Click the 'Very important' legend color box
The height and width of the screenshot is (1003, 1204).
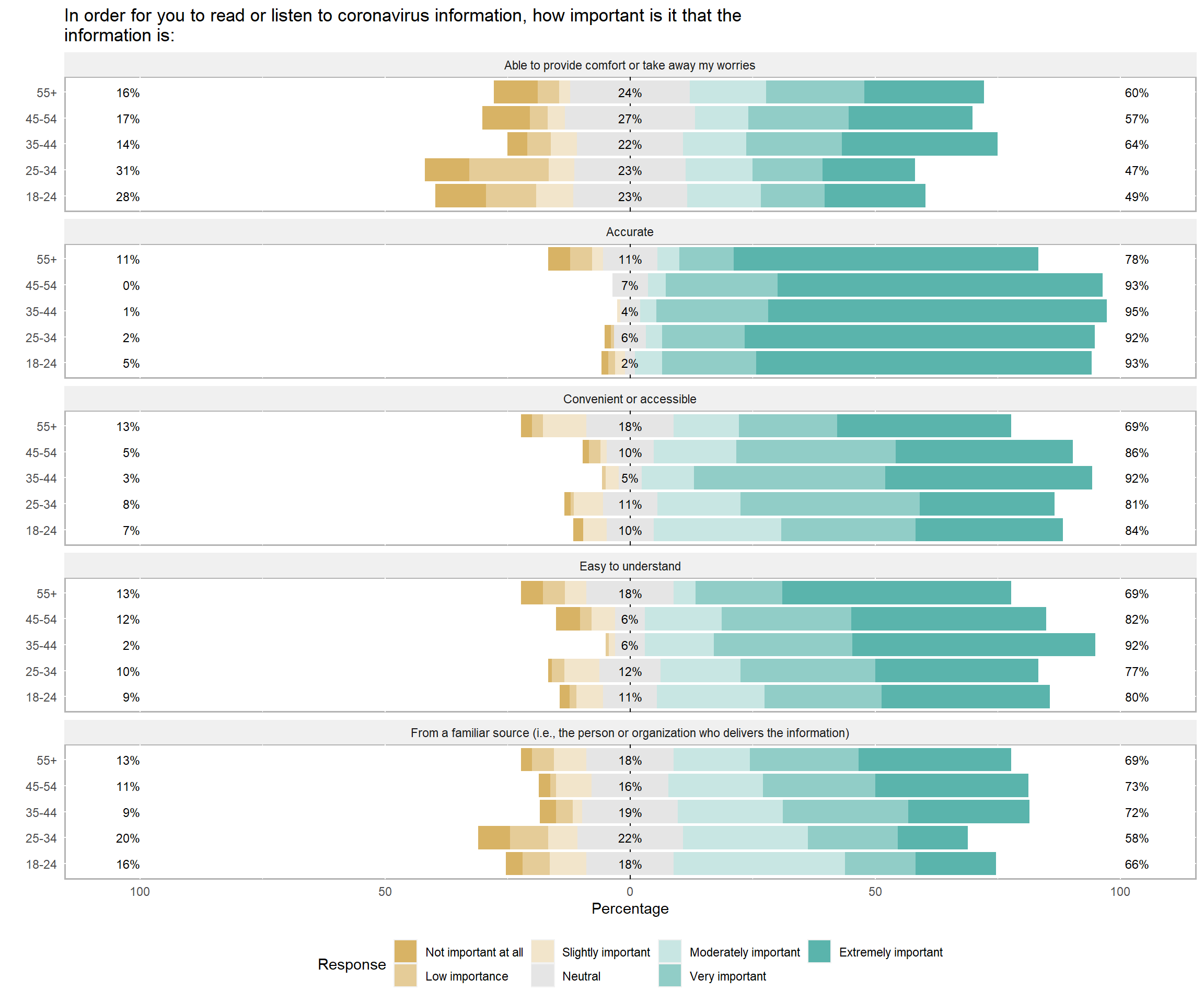669,975
